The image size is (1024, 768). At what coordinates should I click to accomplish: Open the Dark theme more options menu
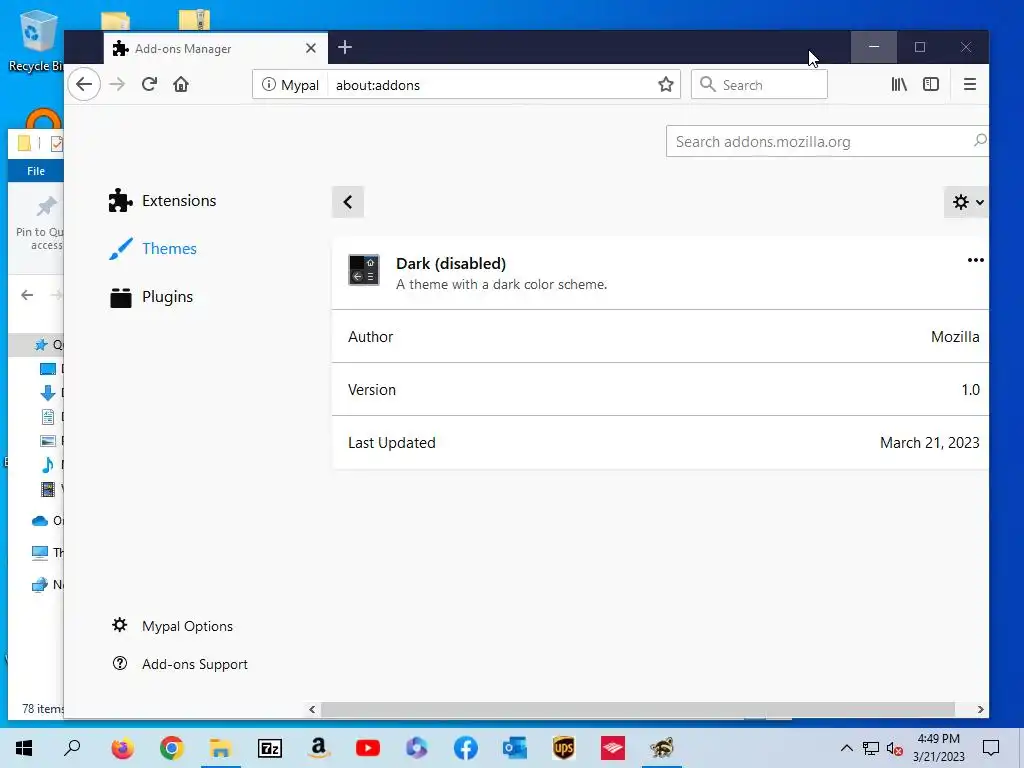[x=976, y=260]
